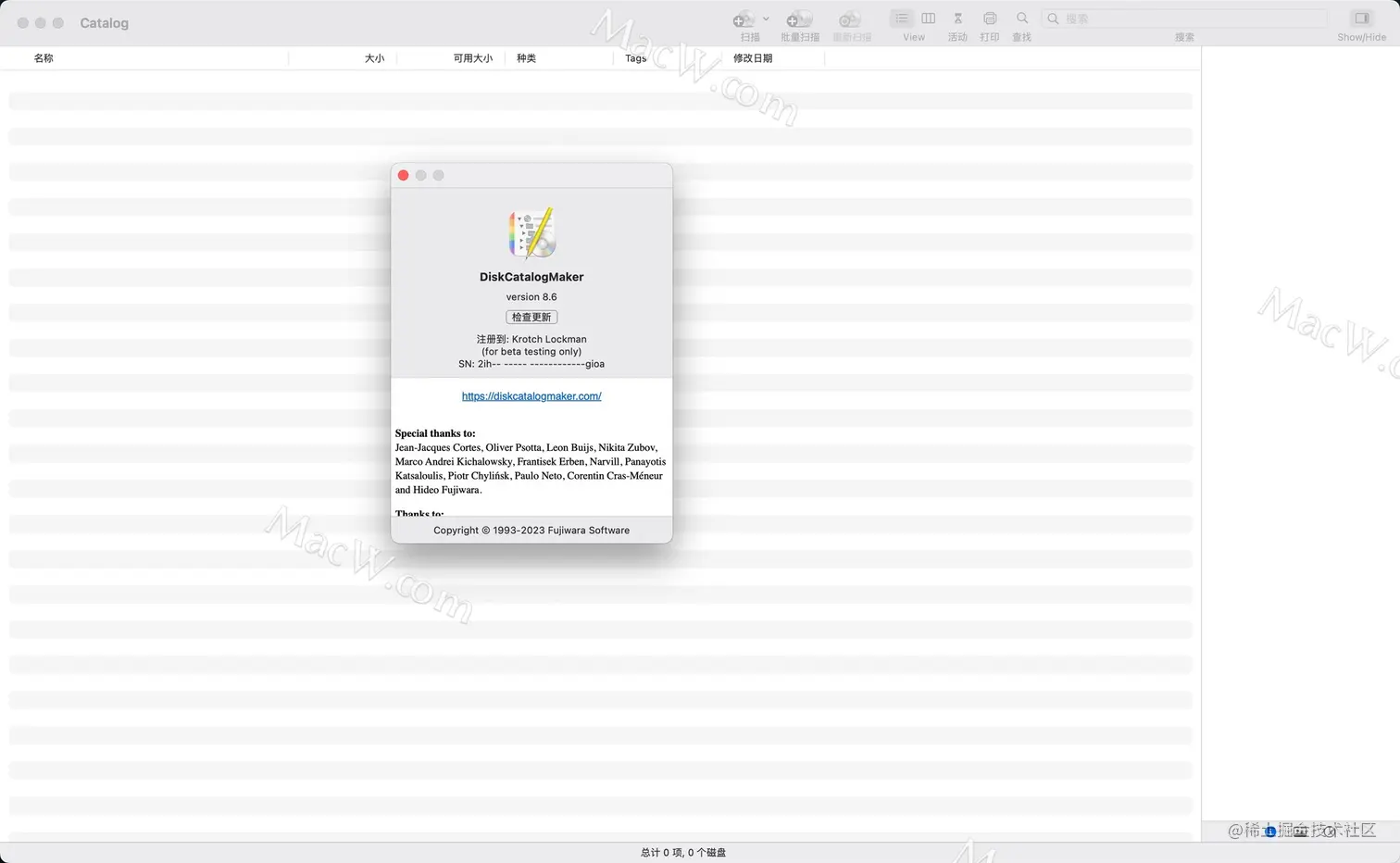
Task: Switch to column view in View control
Action: click(929, 19)
